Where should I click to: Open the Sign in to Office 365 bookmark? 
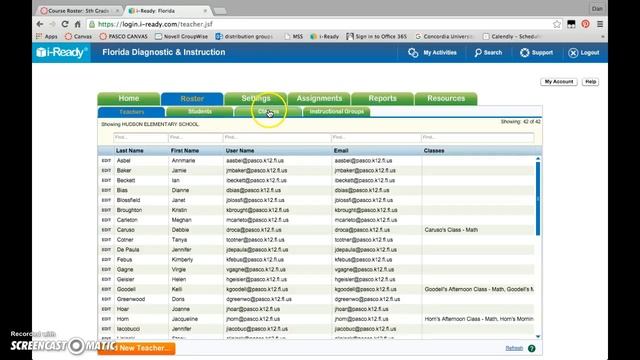376,36
